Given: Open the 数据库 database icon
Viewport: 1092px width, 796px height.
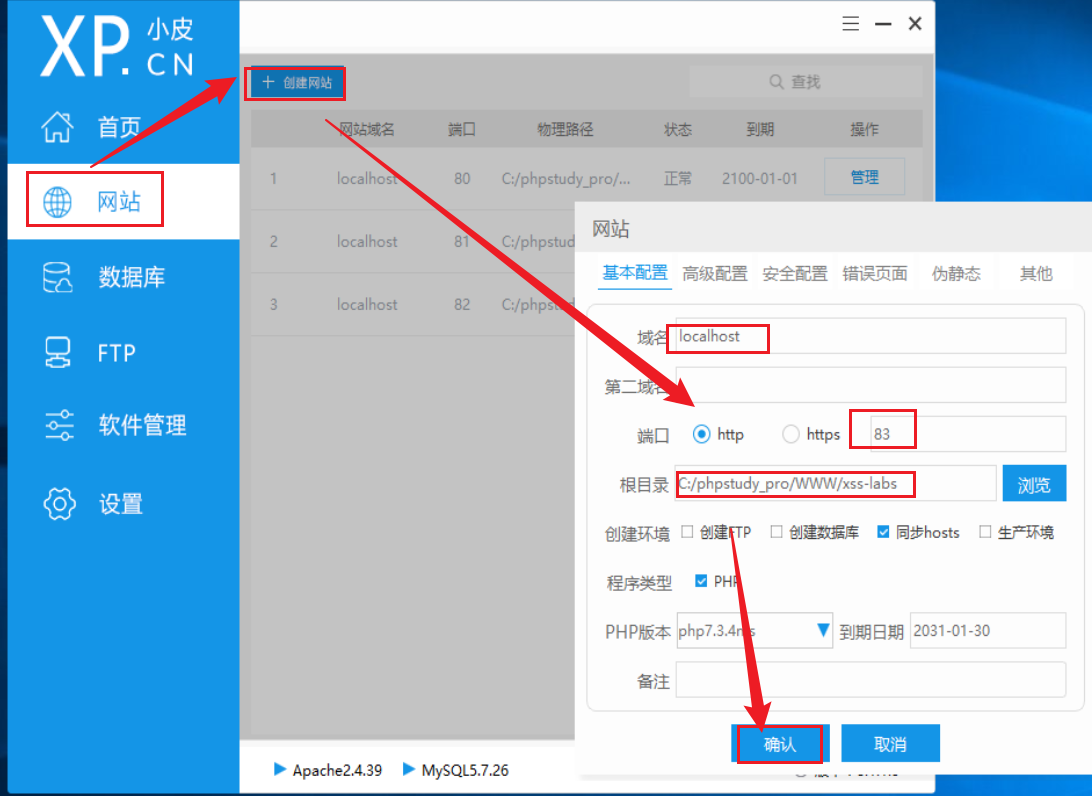Looking at the screenshot, I should click(57, 277).
